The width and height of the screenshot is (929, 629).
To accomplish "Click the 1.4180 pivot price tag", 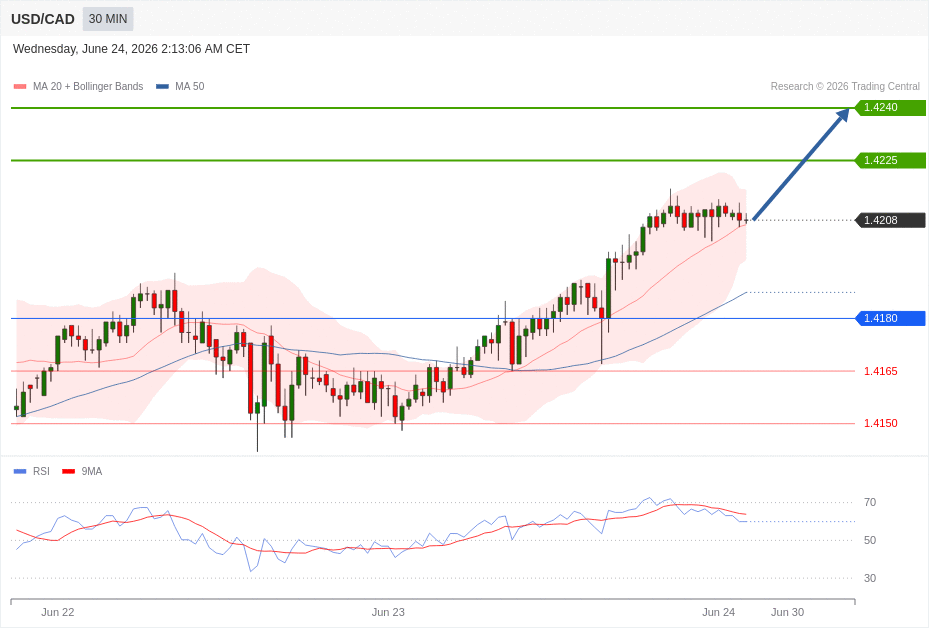I will pos(890,319).
